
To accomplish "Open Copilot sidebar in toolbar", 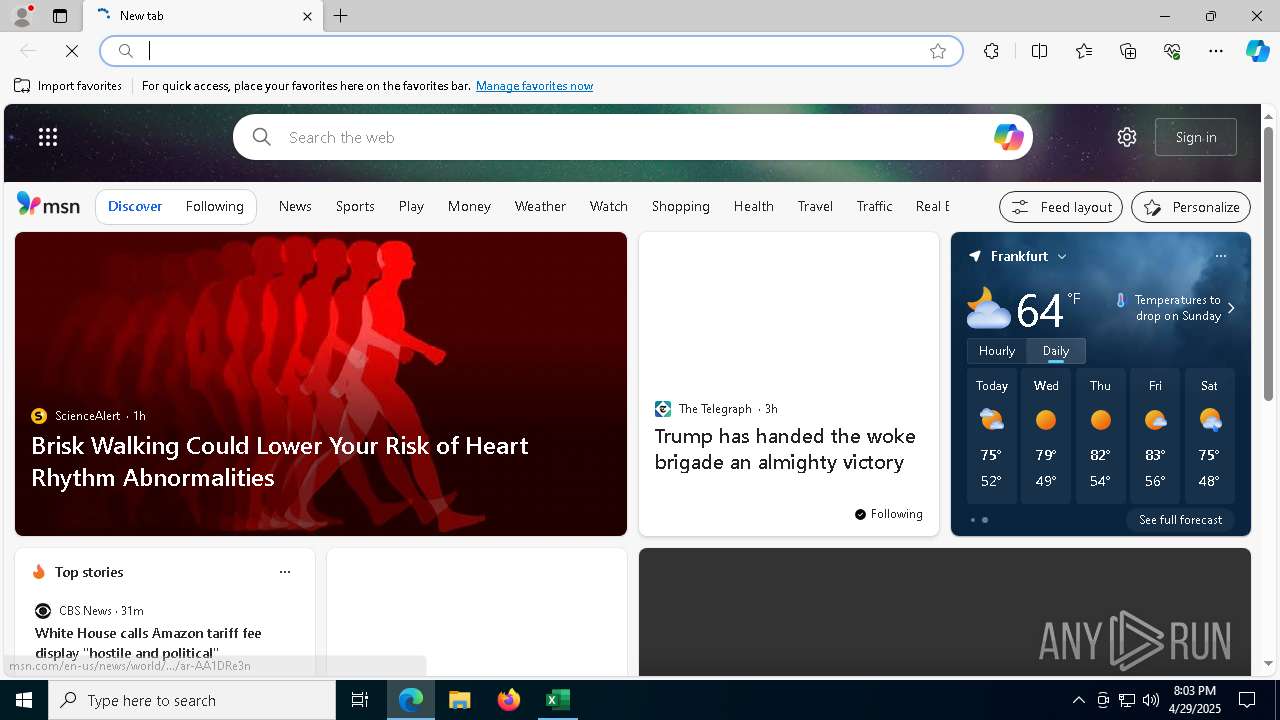I will tap(1257, 51).
